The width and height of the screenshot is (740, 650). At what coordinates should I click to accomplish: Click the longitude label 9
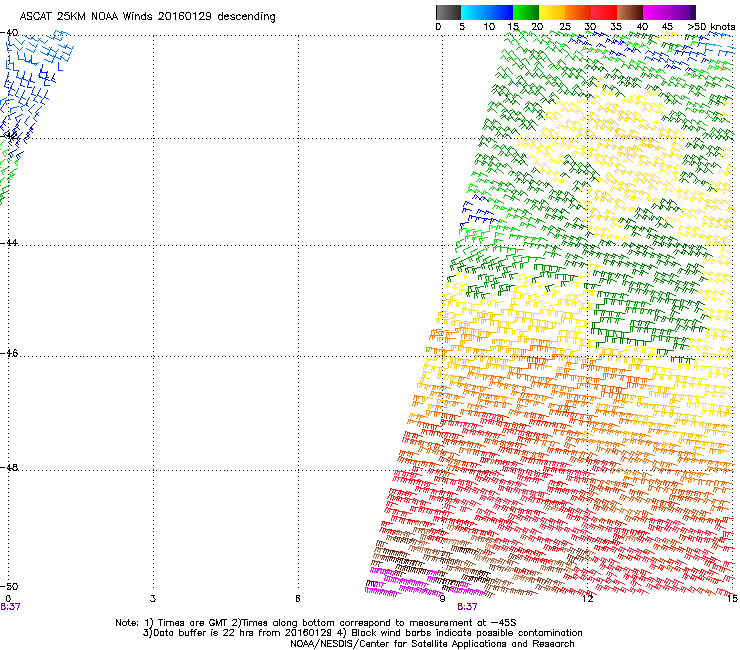442,599
